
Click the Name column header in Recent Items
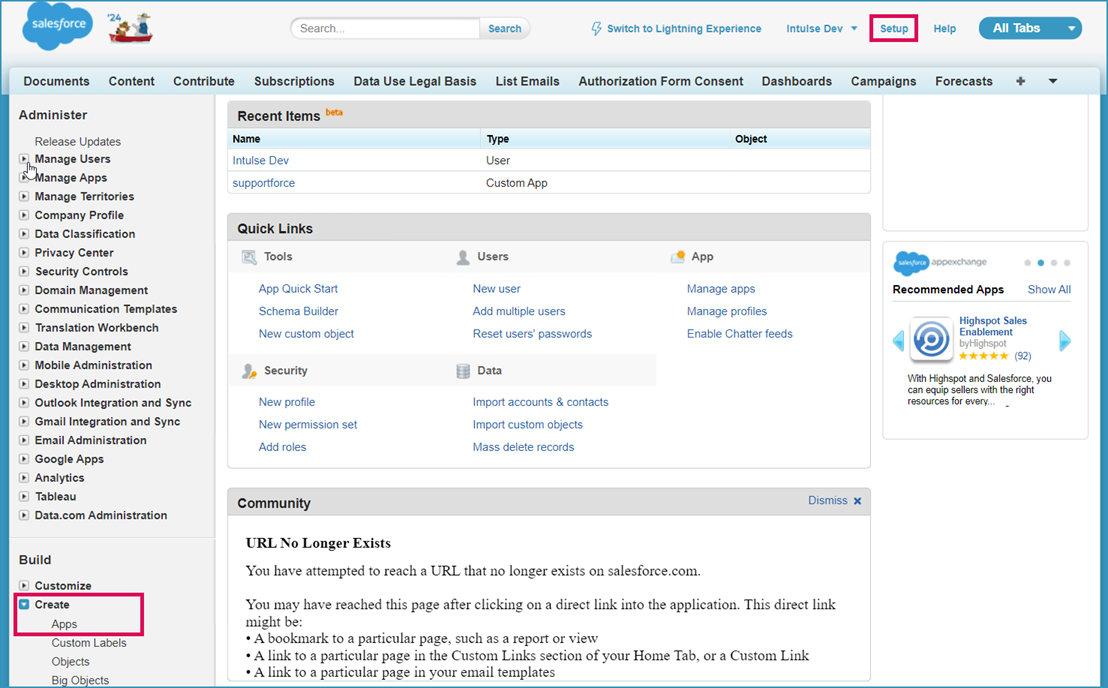tap(247, 139)
